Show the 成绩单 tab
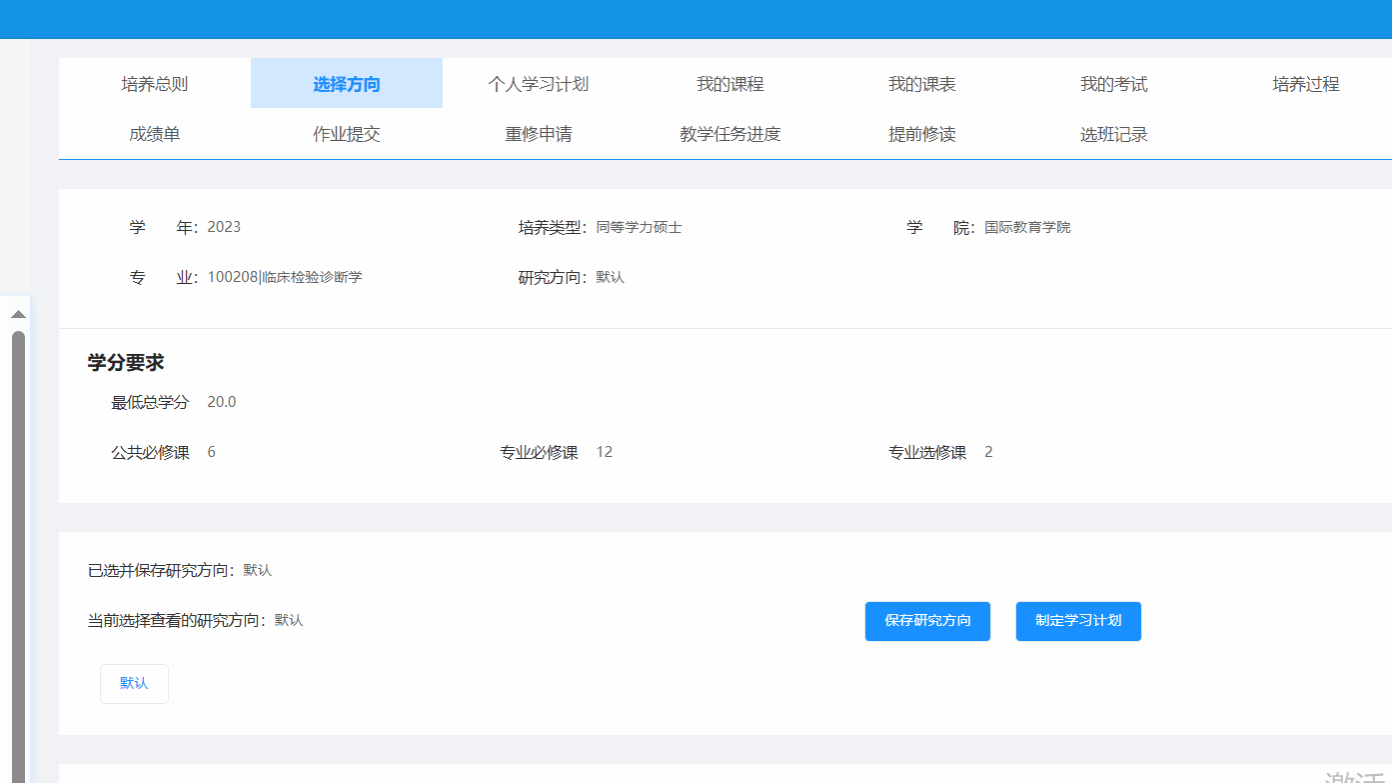1392x783 pixels. tap(155, 134)
